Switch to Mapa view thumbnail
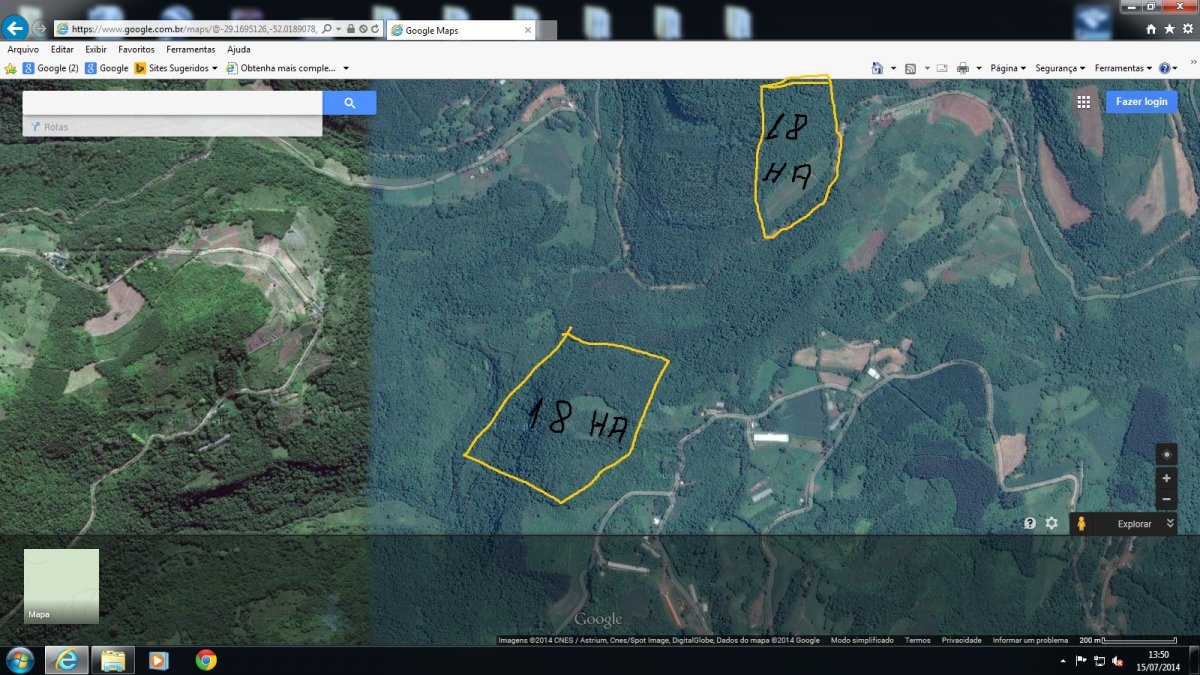 click(61, 585)
